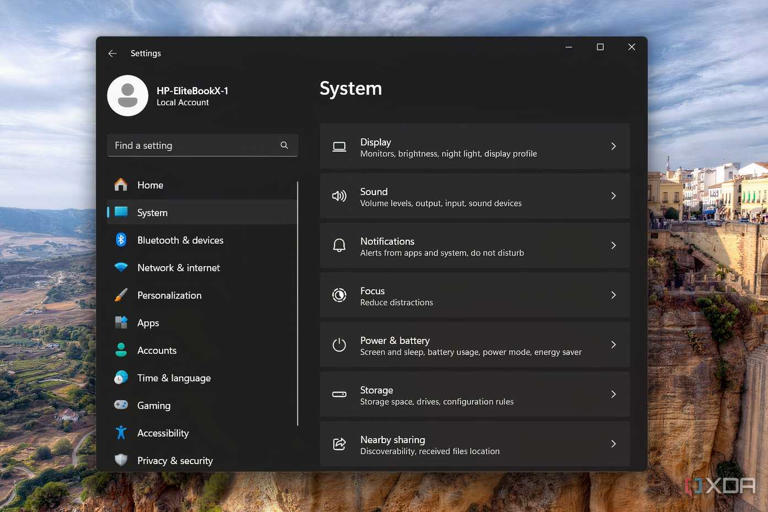768x512 pixels.
Task: Click the Network wifi icon
Action: coord(121,267)
